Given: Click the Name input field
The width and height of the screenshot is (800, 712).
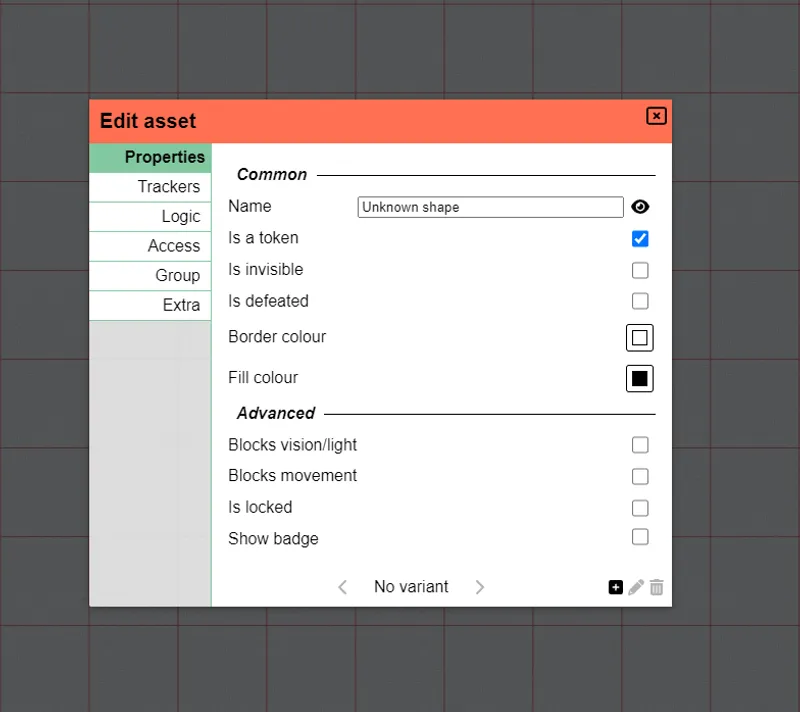Looking at the screenshot, I should [x=490, y=207].
